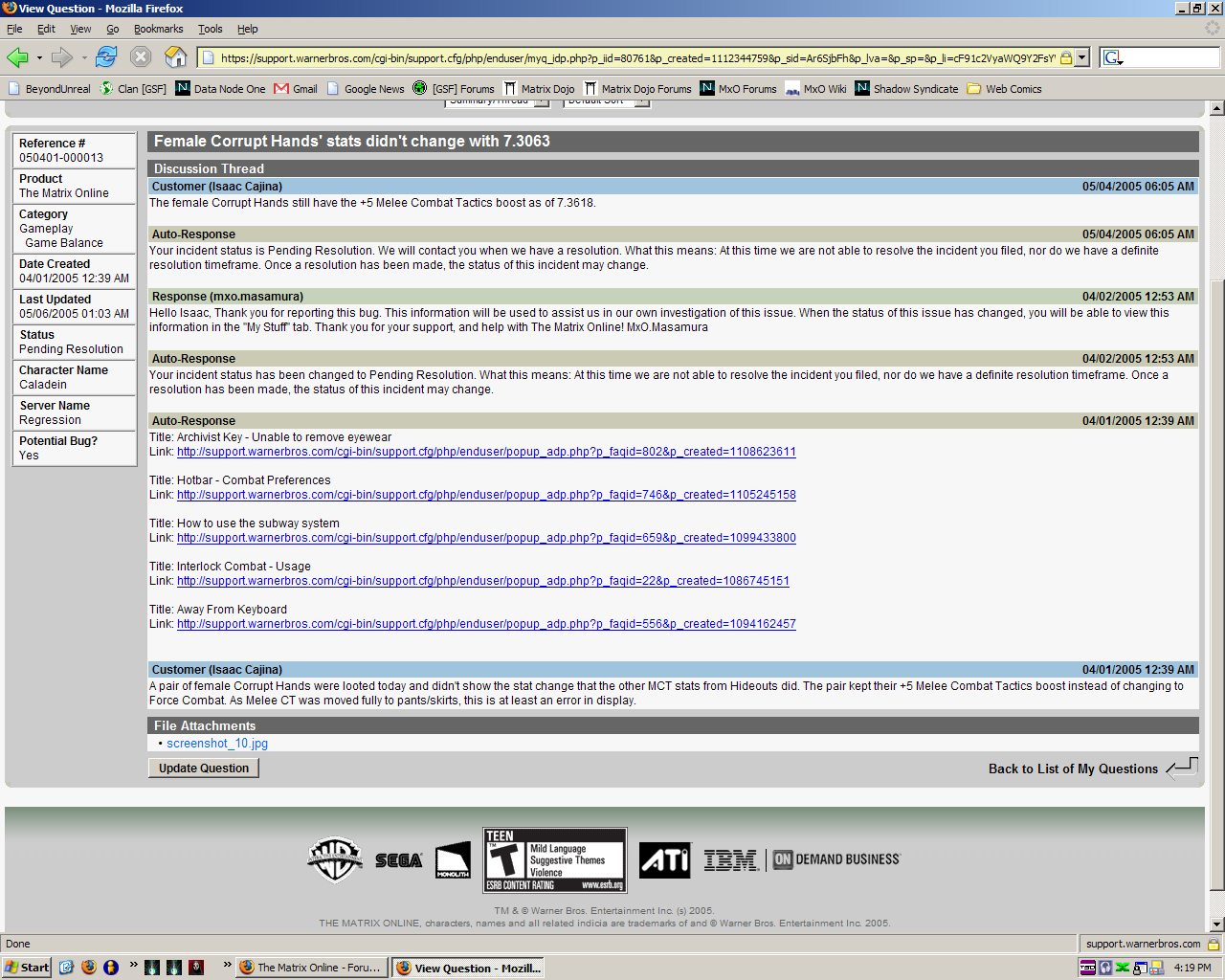Open the Forward history dropdown arrow
This screenshot has width=1225, height=980.
pyautogui.click(x=84, y=58)
